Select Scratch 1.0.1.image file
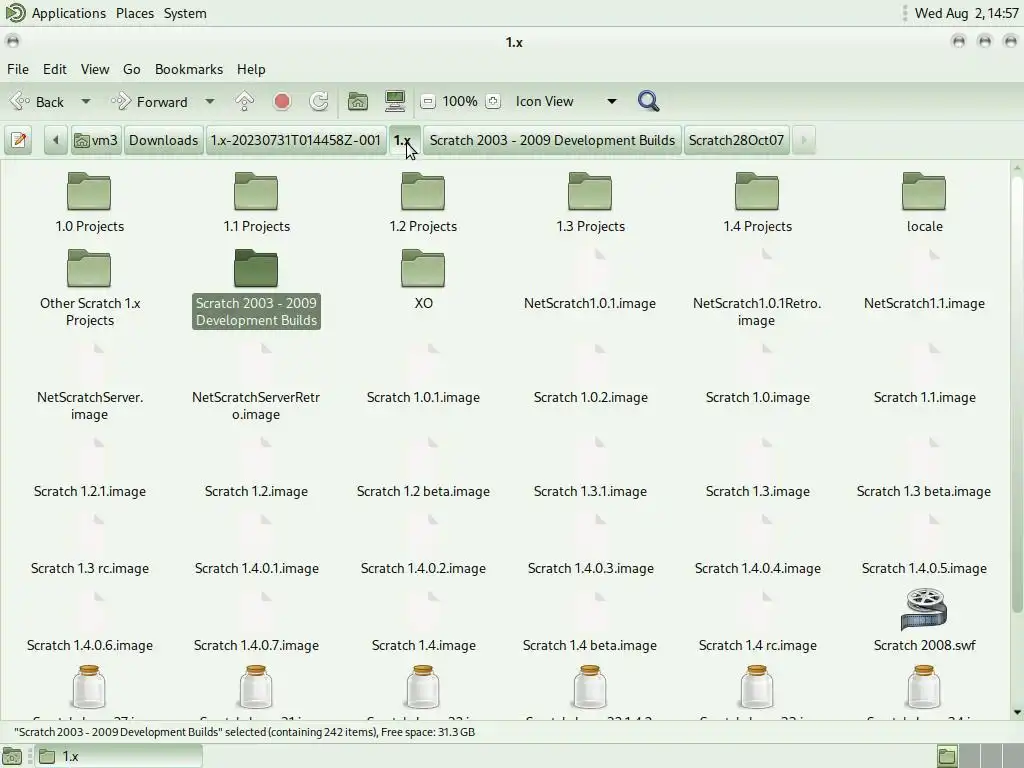Image resolution: width=1024 pixels, height=768 pixels. 423,397
